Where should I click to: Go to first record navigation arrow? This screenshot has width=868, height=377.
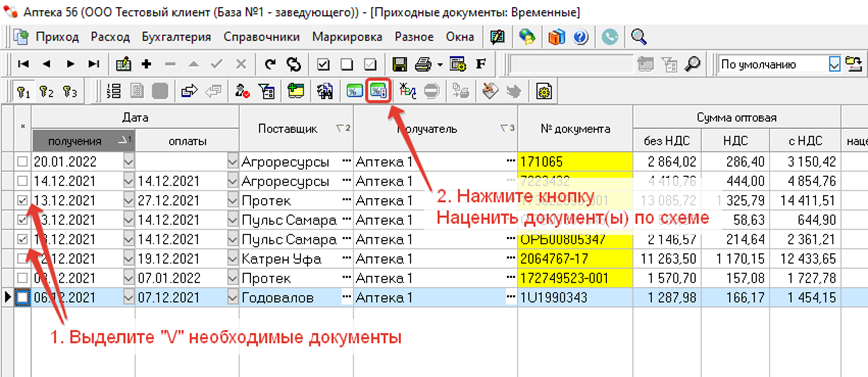[23, 64]
